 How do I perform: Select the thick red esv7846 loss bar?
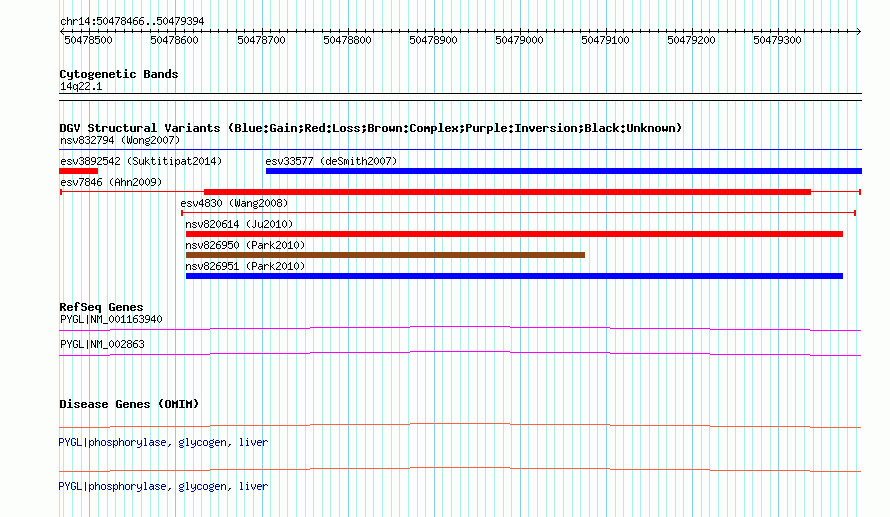pos(507,192)
